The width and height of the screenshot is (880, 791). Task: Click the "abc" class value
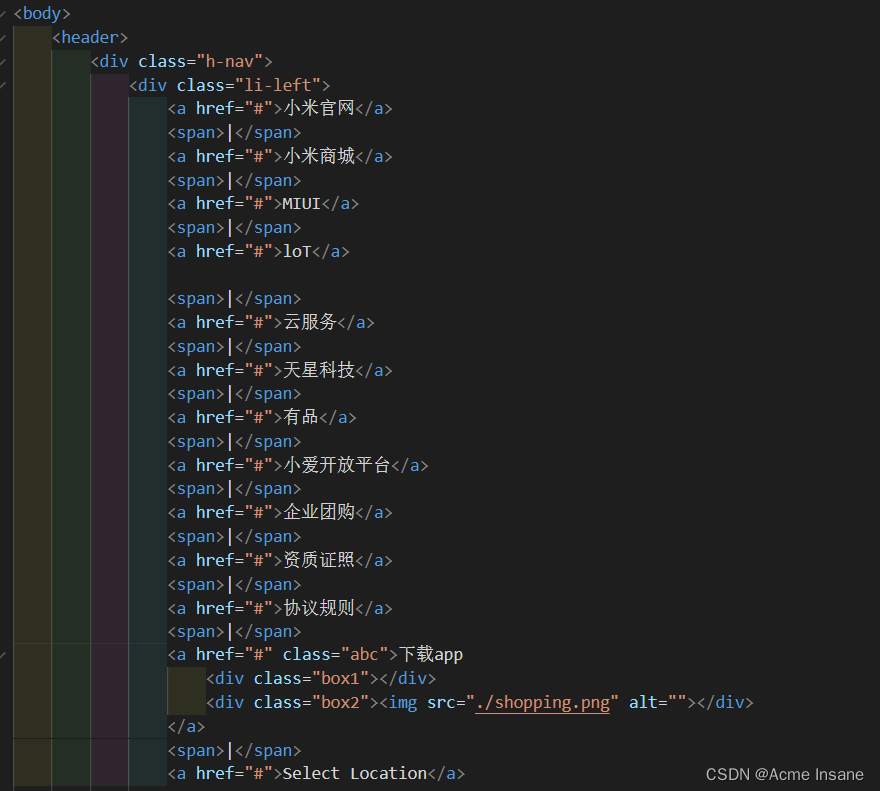(x=365, y=655)
